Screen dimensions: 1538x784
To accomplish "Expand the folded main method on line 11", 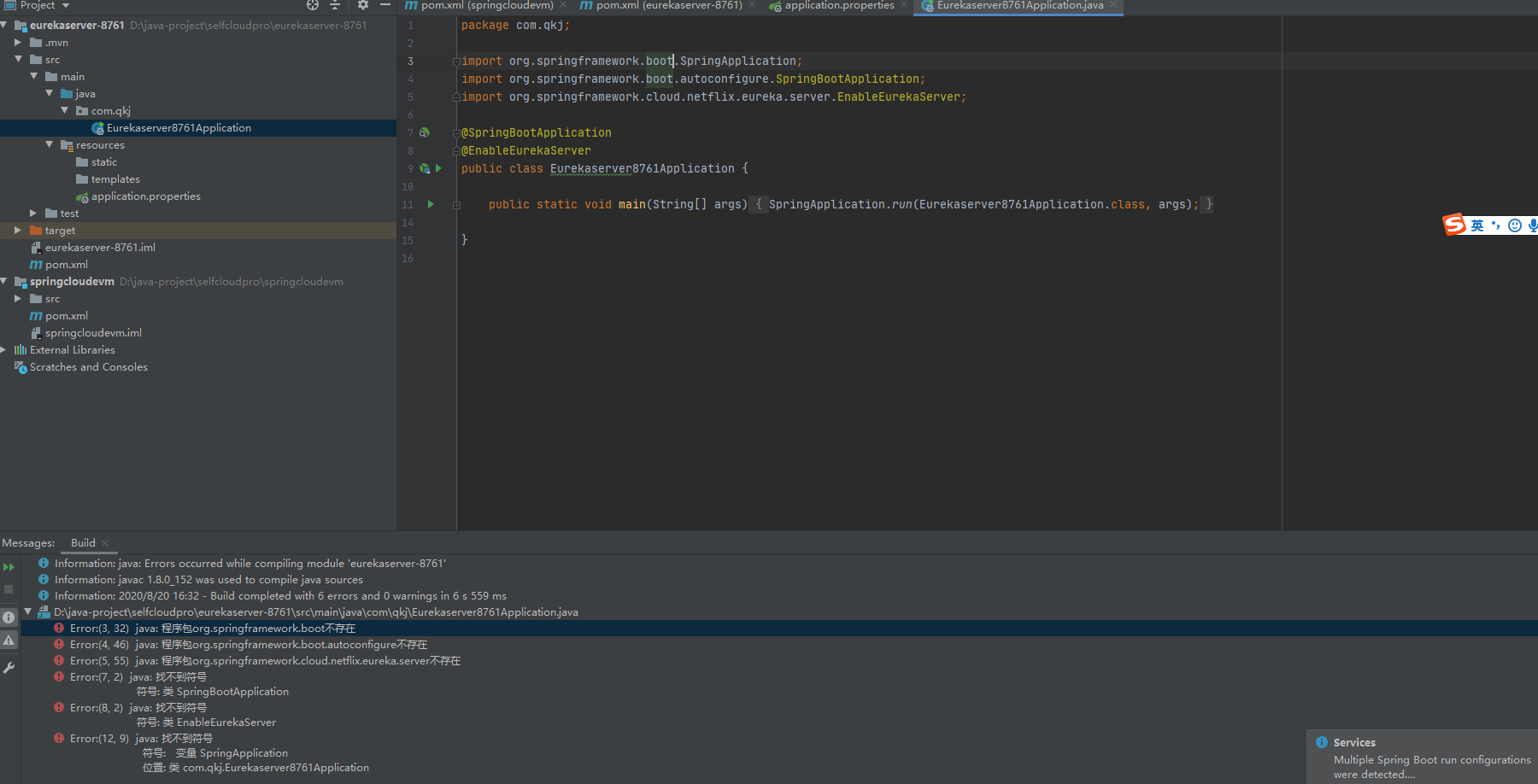I will tap(456, 205).
